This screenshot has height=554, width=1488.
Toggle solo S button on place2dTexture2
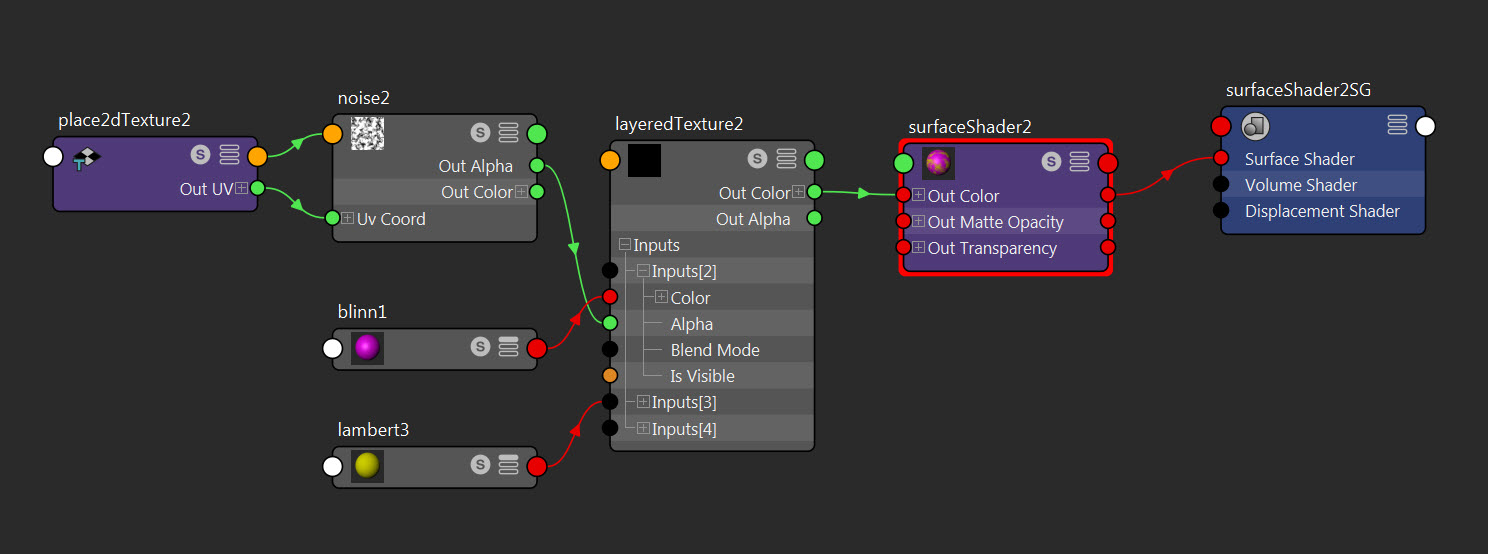click(x=200, y=155)
